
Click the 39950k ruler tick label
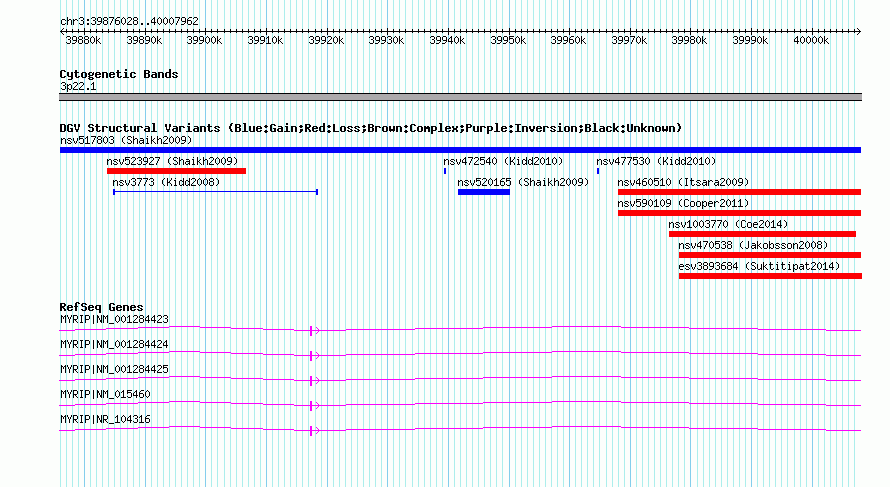[508, 40]
